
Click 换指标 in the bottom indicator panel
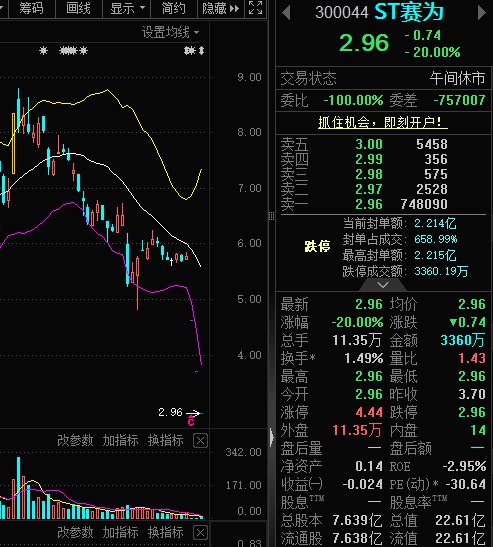click(165, 532)
